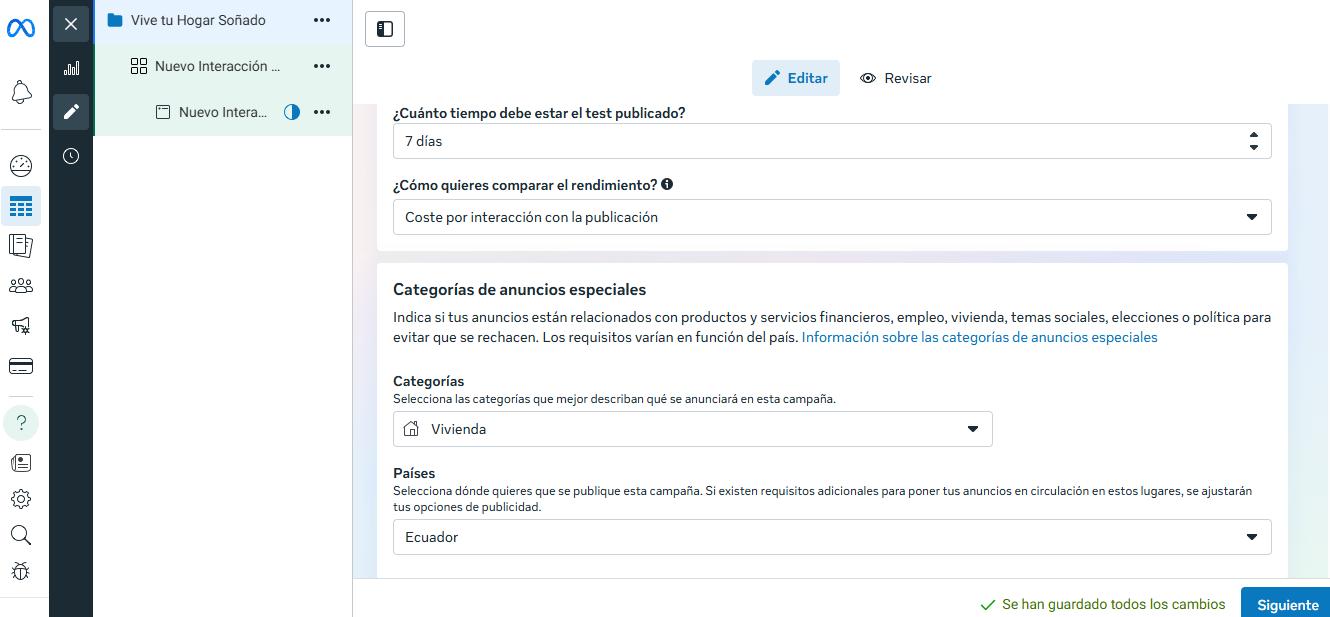The image size is (1330, 617).
Task: Open the history clock icon
Action: (x=71, y=156)
